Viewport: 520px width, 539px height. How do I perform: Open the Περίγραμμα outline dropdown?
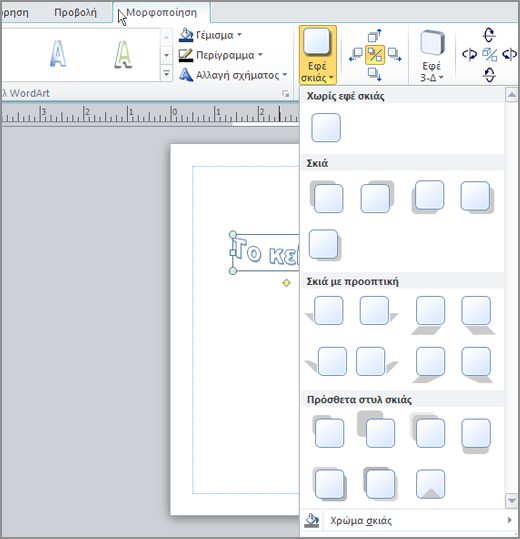click(x=221, y=55)
